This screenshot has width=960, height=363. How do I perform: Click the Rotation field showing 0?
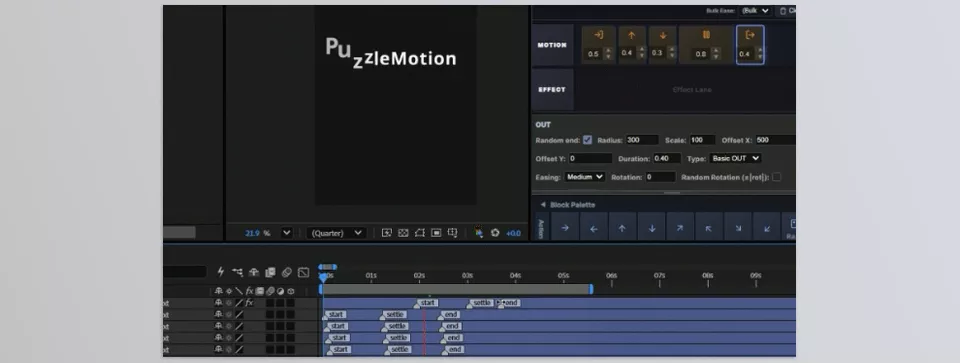pos(660,177)
